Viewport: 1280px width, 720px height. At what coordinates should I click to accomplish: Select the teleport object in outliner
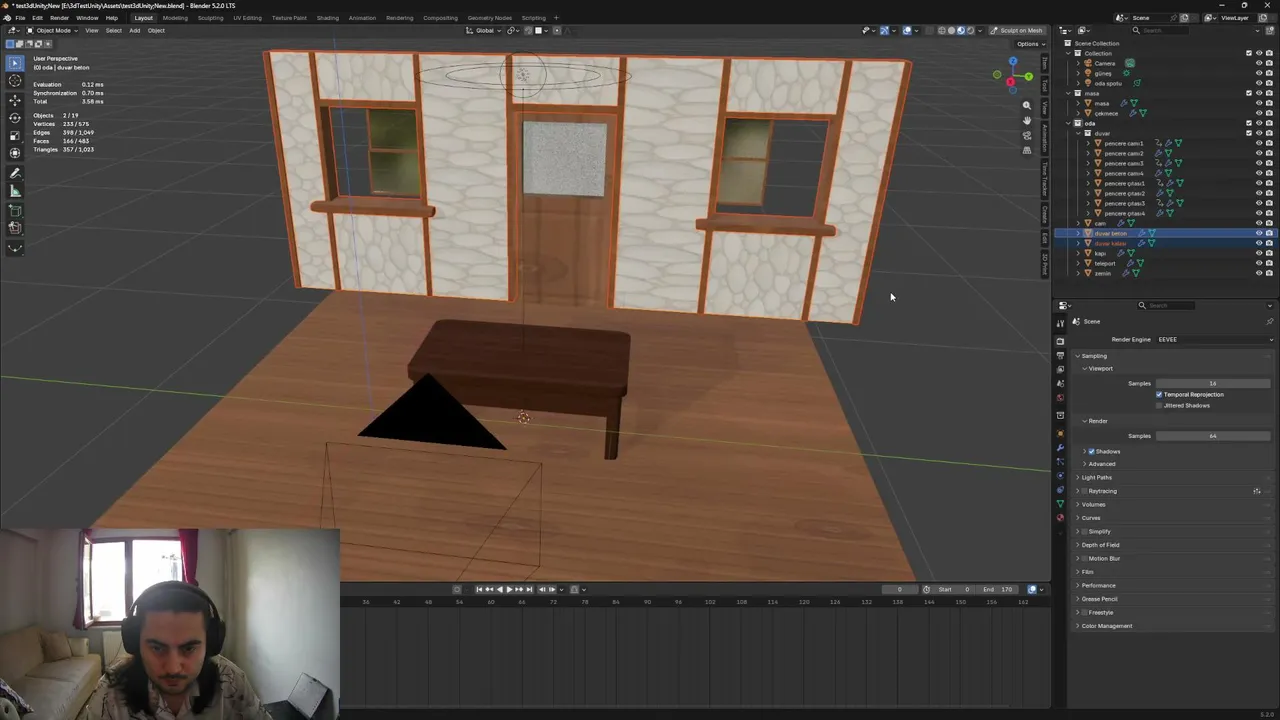coord(1105,263)
